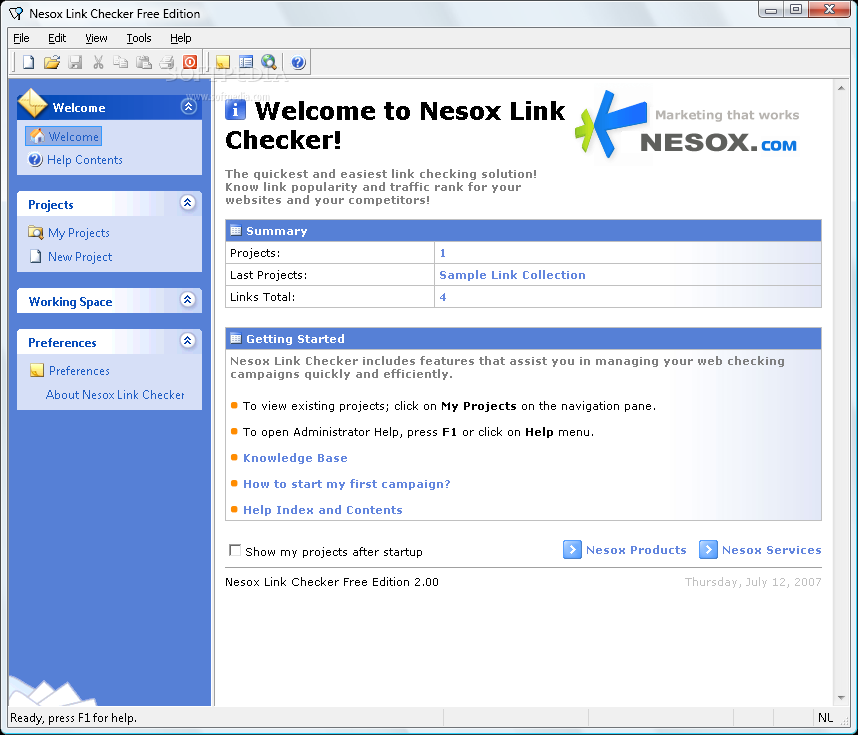Click the Open folder toolbar icon
Screen dimensions: 858x735
[52, 62]
